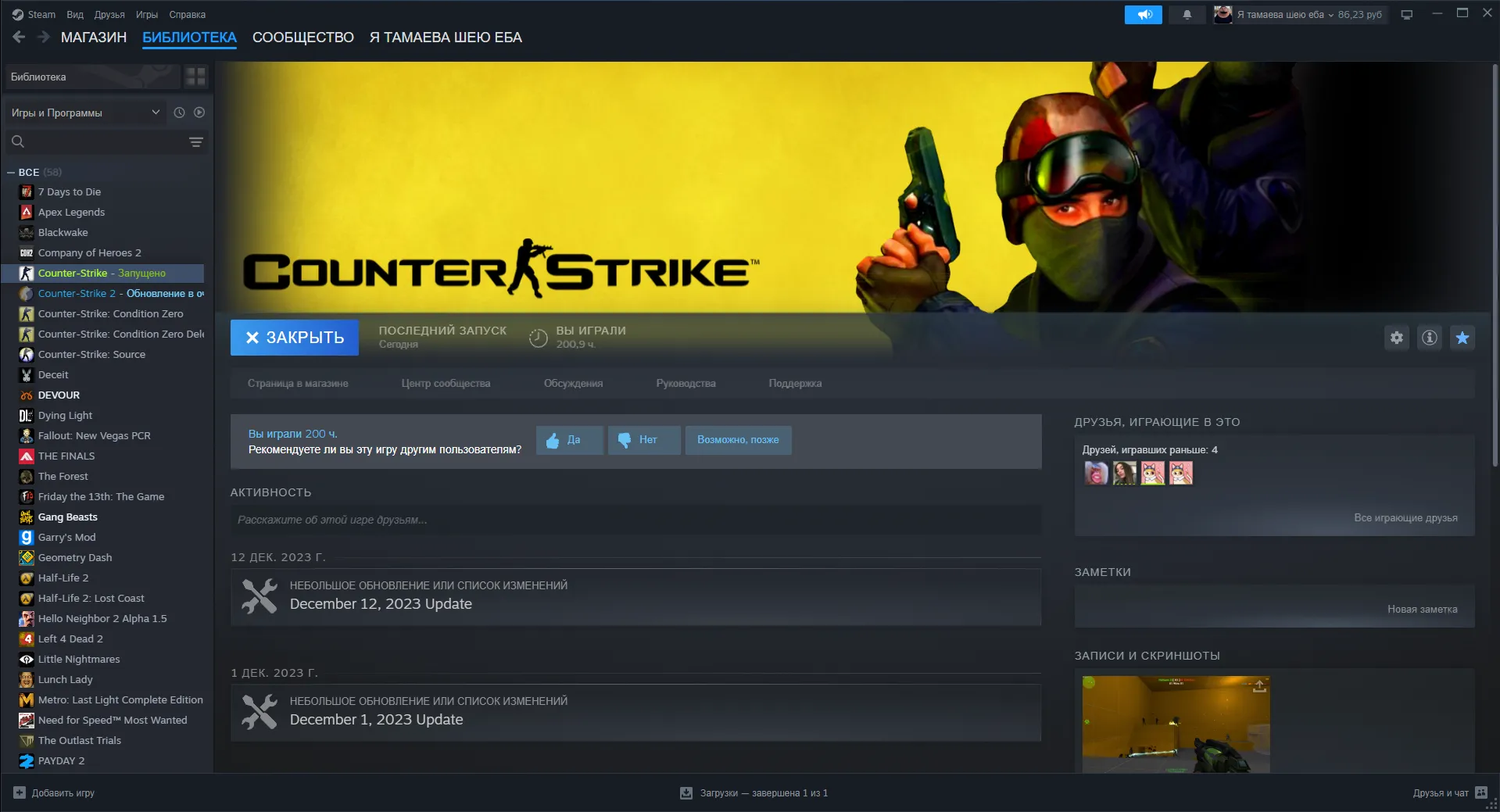Open the Центр сообщества link
Screen dimensions: 1500x812
click(446, 383)
